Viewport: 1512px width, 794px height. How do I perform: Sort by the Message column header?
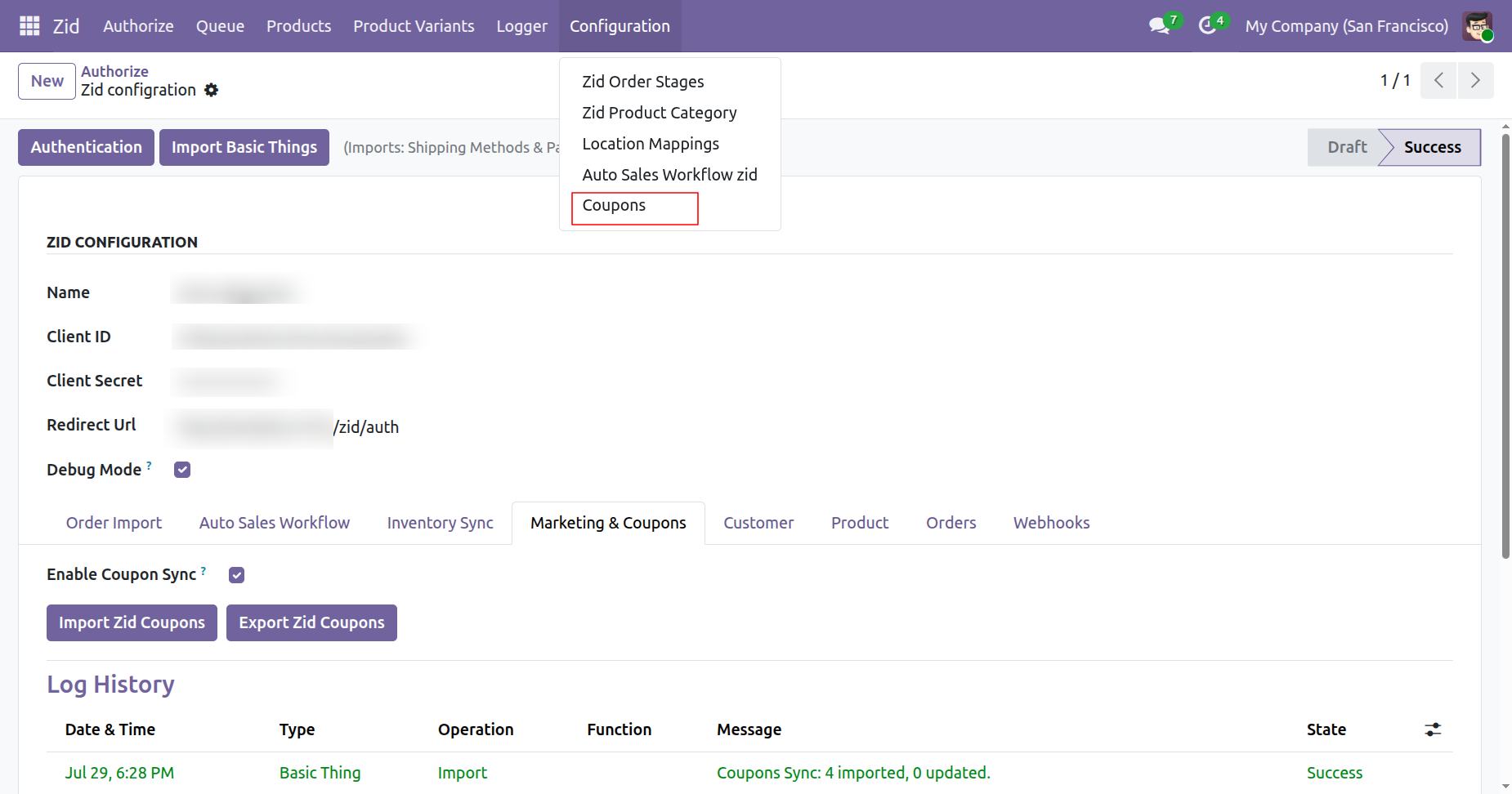(749, 729)
